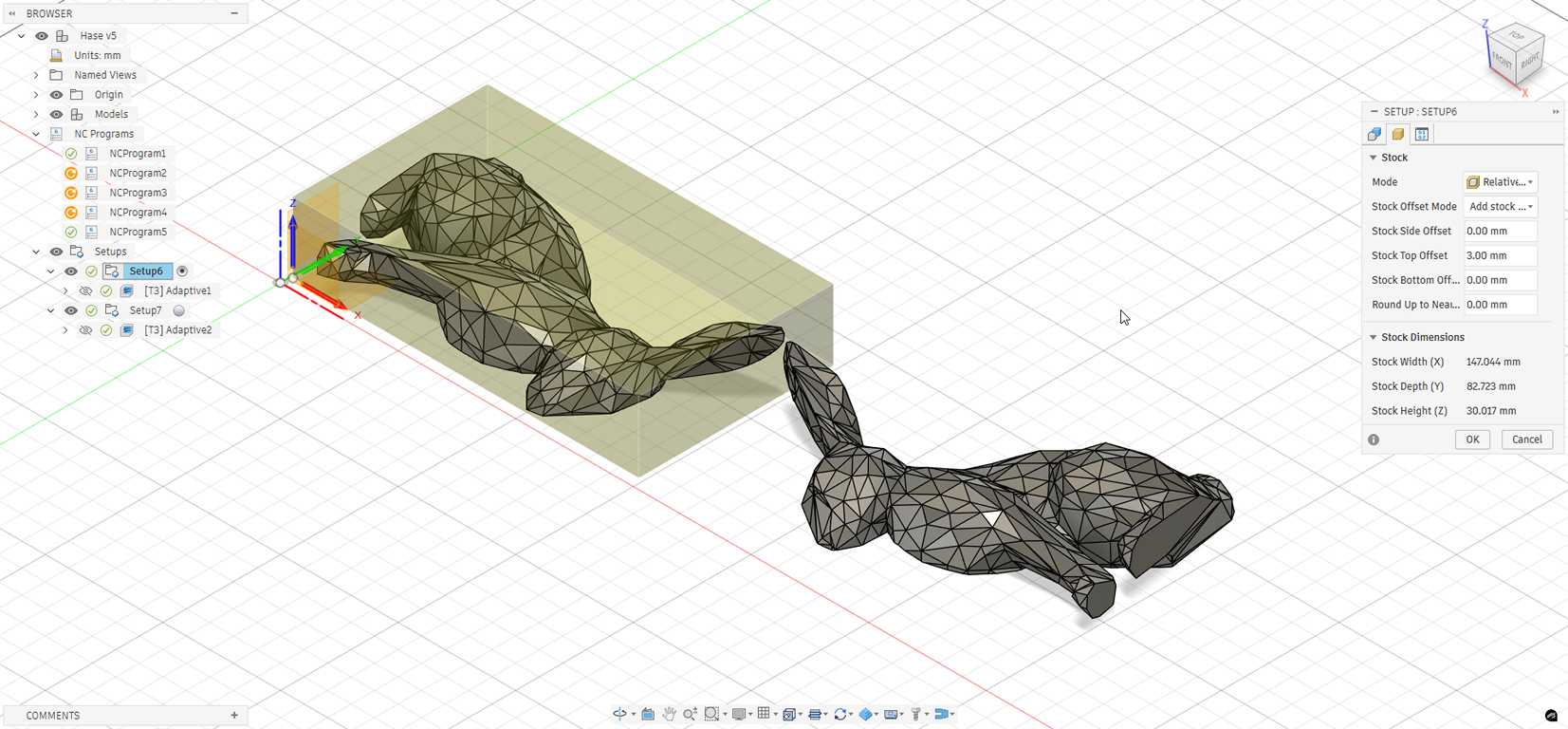Expand the Adaptive1 operation
1568x729 pixels.
coord(65,290)
